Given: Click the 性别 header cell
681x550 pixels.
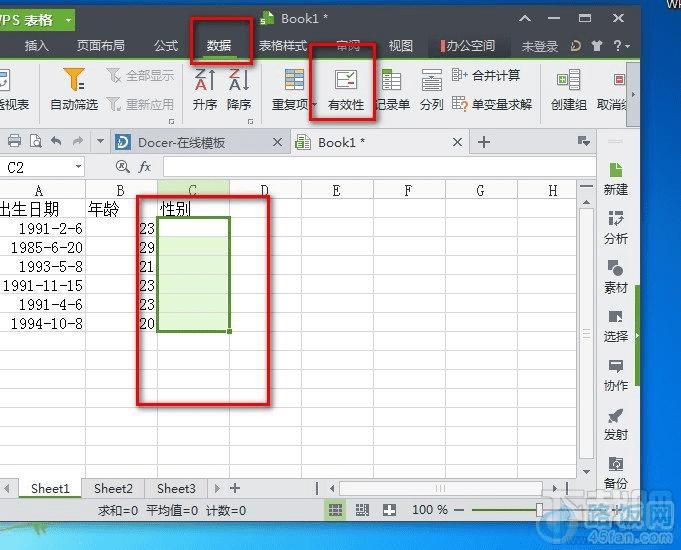Looking at the screenshot, I should click(x=193, y=209).
